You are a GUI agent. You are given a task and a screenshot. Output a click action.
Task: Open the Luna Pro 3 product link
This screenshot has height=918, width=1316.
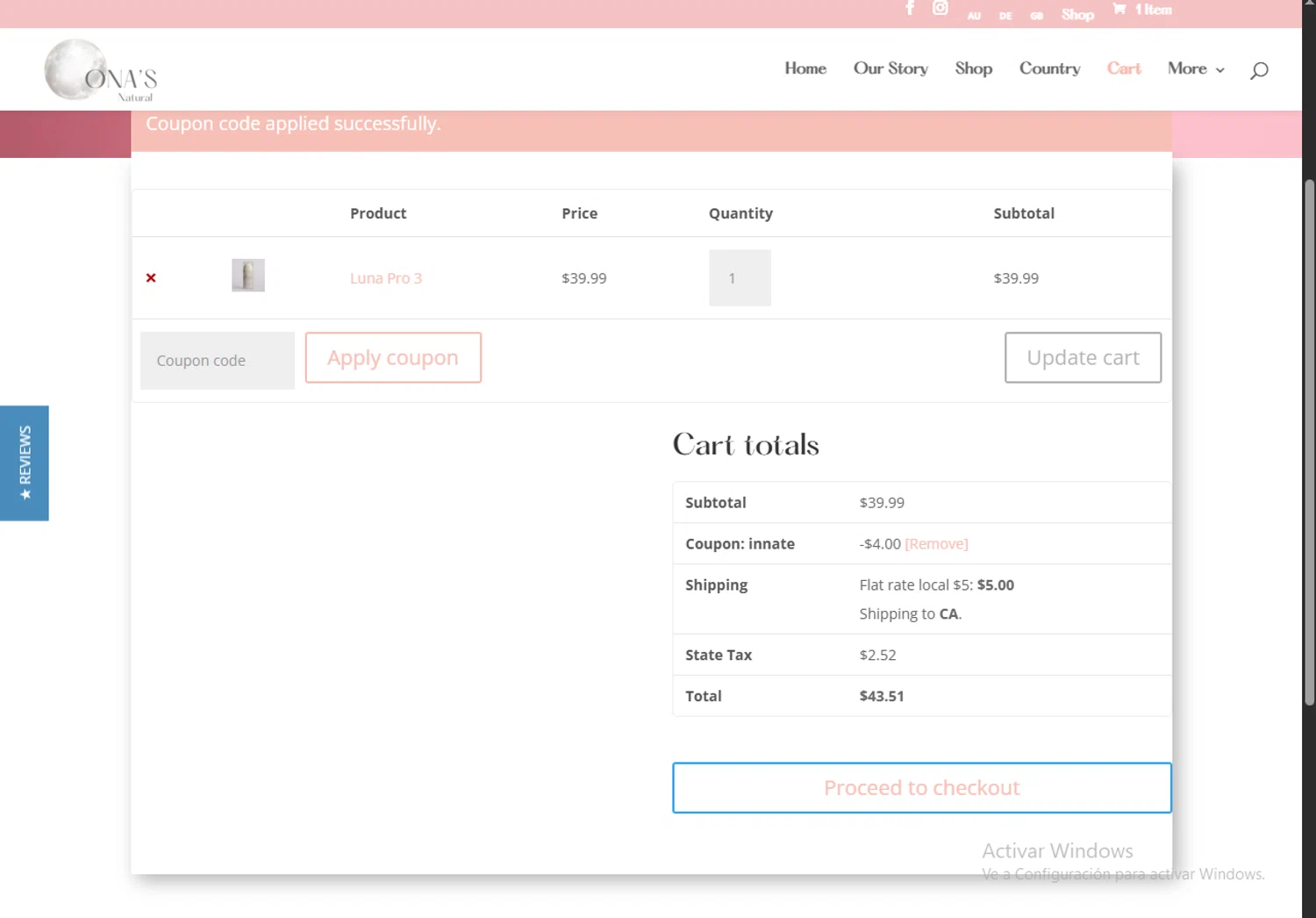[x=386, y=278]
